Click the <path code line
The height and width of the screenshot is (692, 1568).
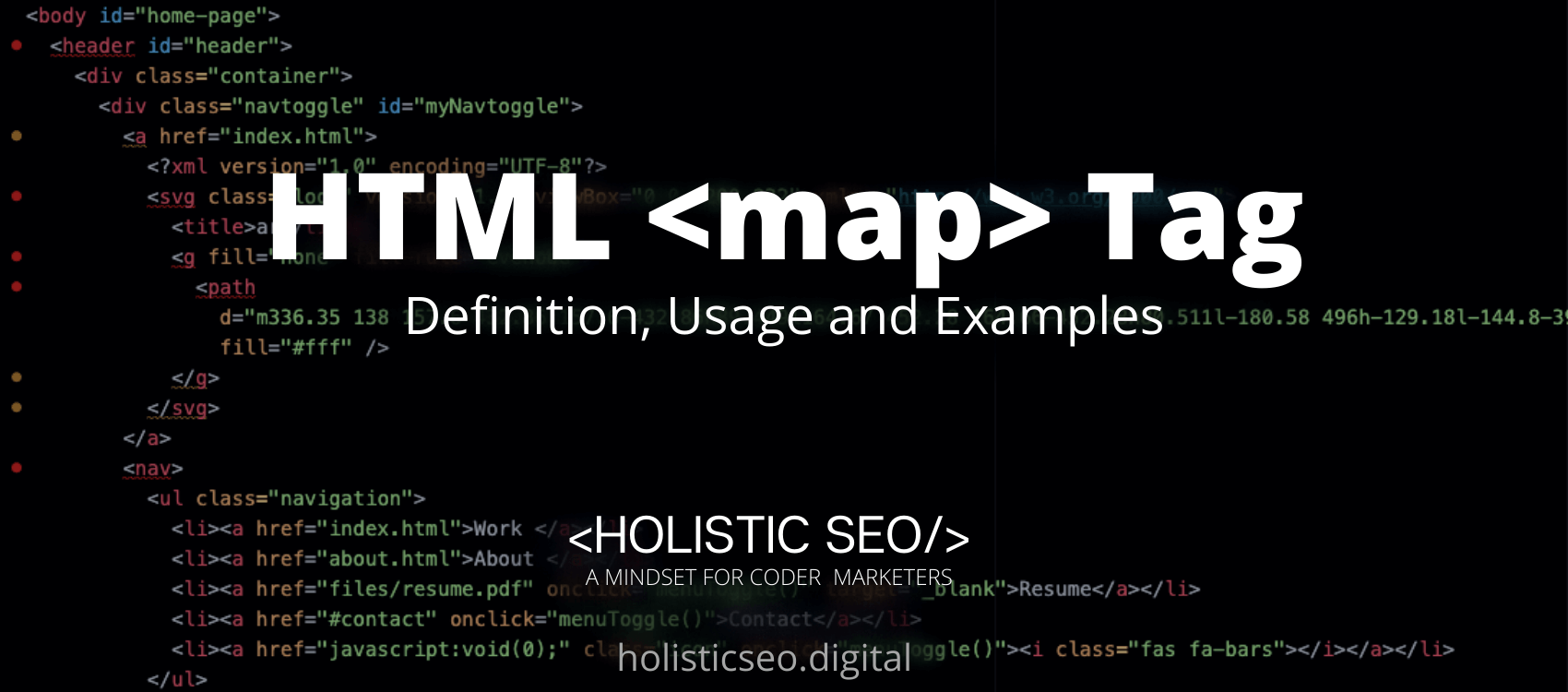(225, 288)
